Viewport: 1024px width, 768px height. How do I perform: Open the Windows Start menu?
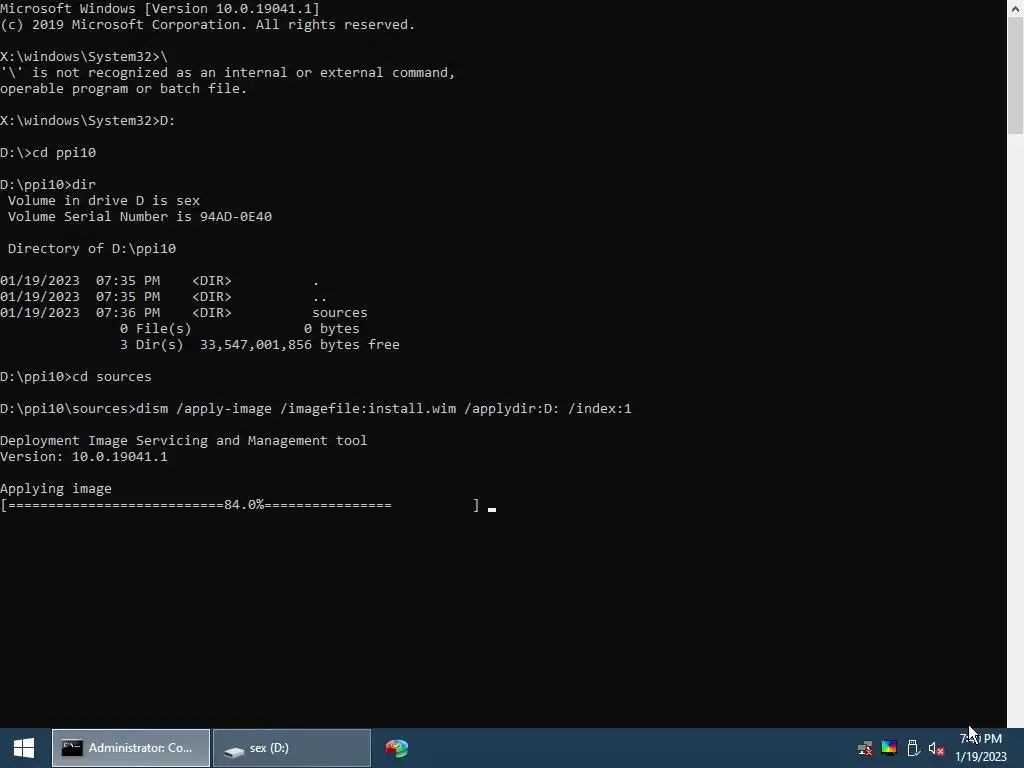pos(24,748)
